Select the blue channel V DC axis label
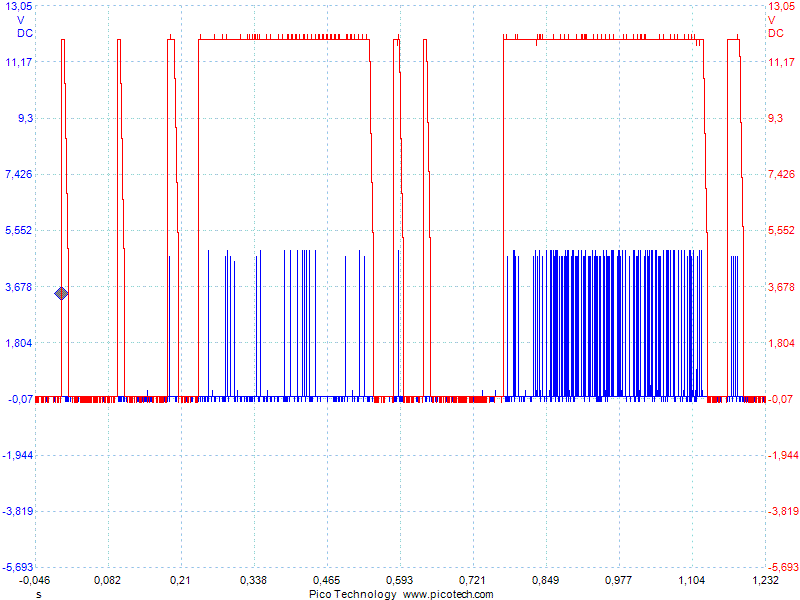The height and width of the screenshot is (600, 800). pyautogui.click(x=23, y=27)
